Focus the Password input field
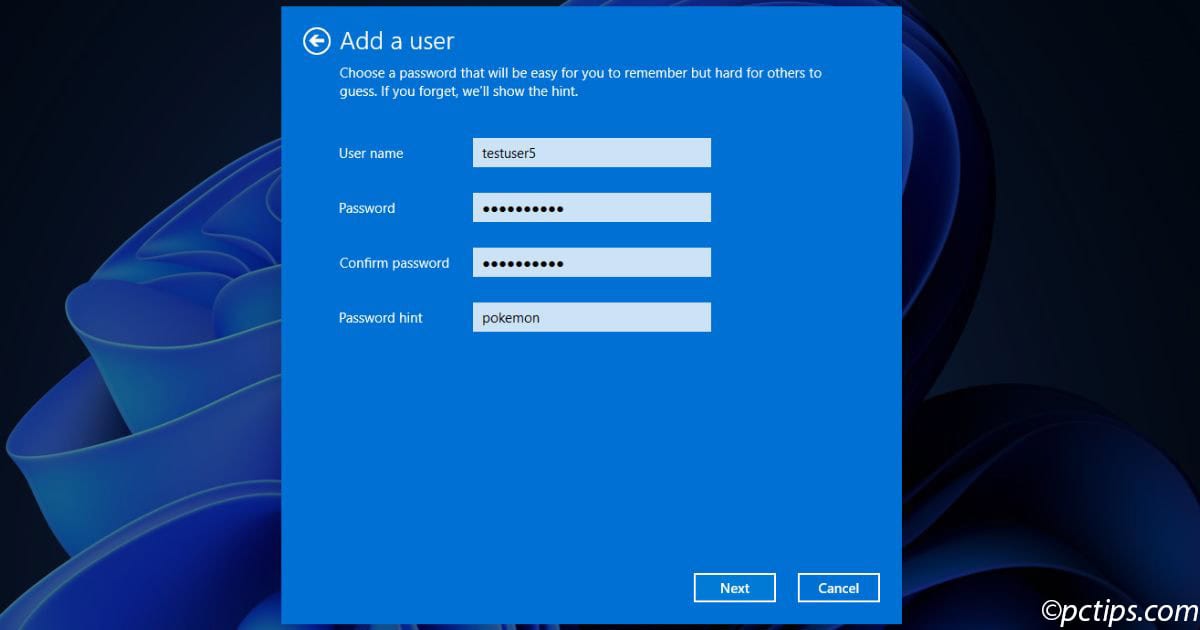 click(592, 208)
